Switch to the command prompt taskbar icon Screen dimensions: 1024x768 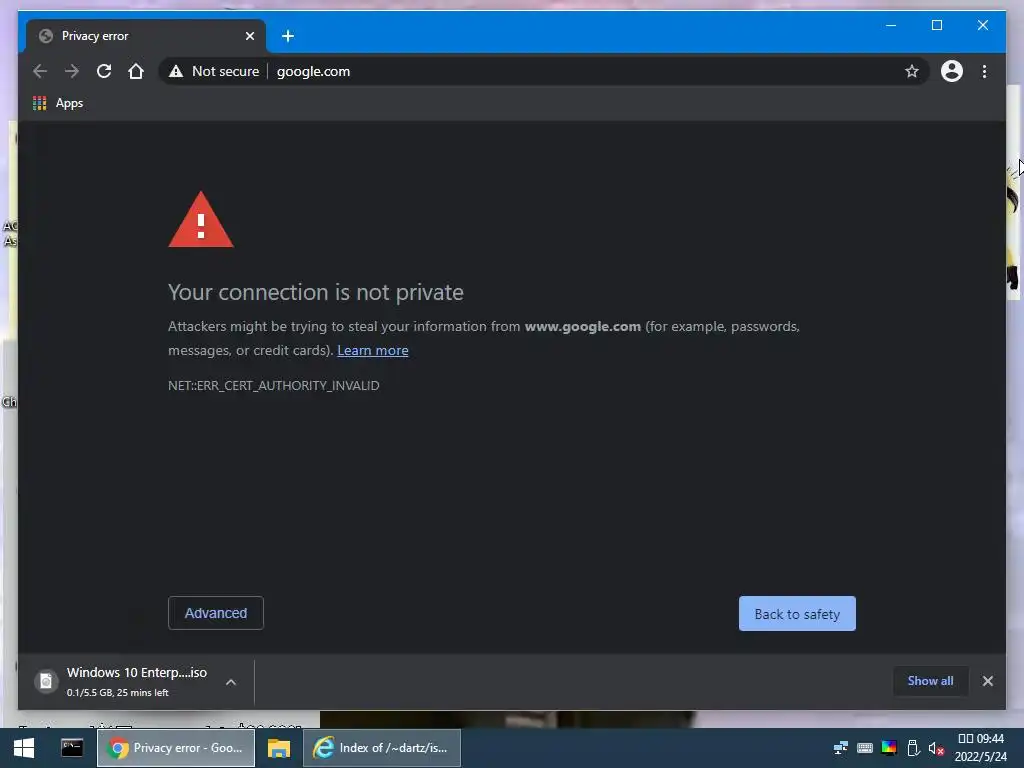72,748
